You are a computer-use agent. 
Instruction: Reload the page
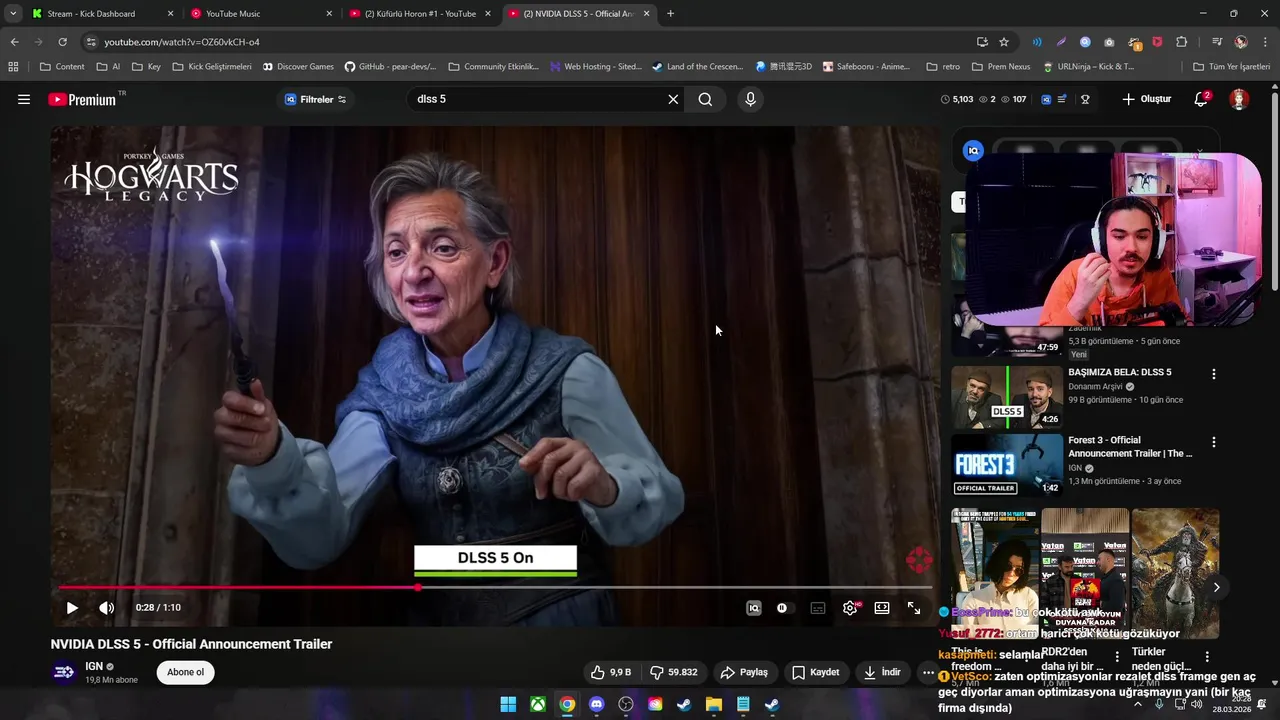click(x=62, y=42)
